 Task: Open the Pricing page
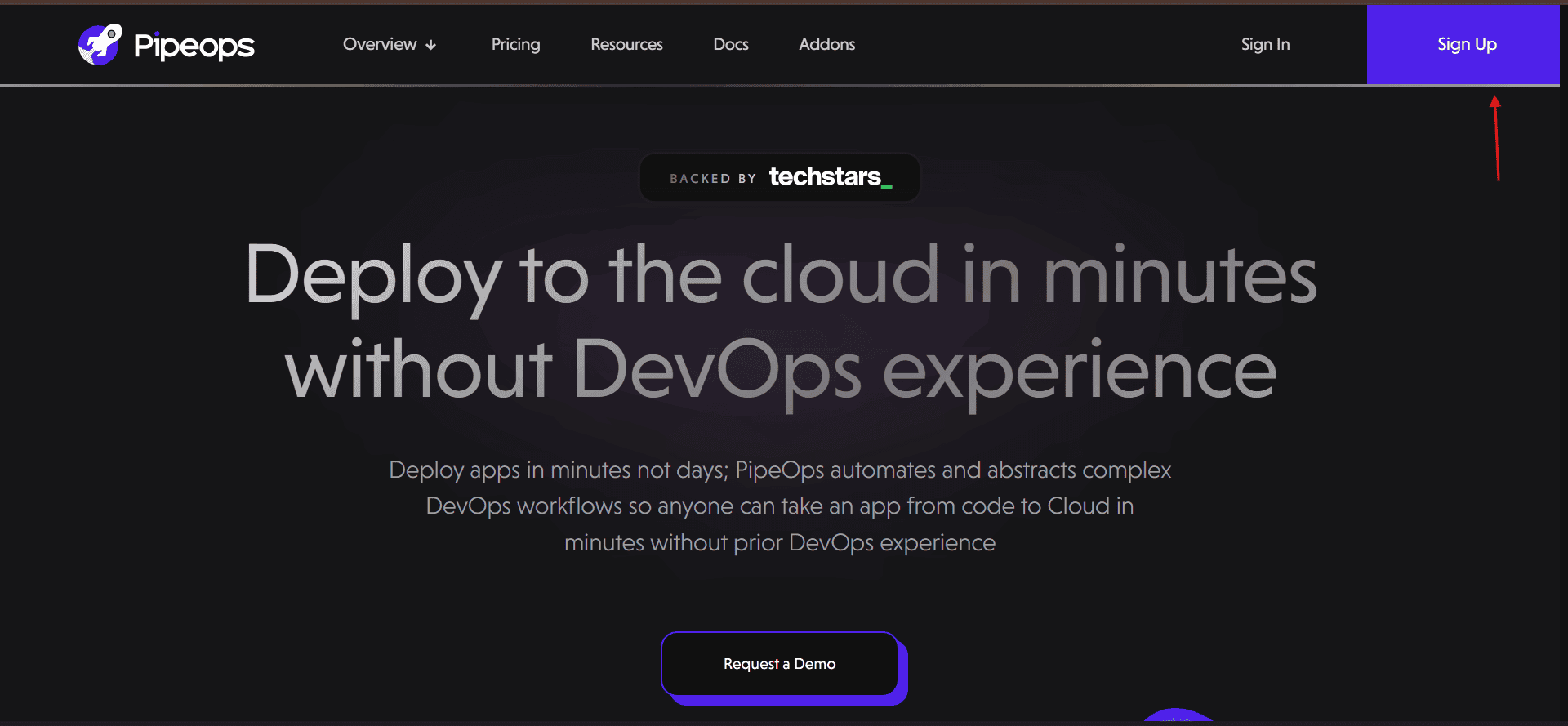coord(515,44)
